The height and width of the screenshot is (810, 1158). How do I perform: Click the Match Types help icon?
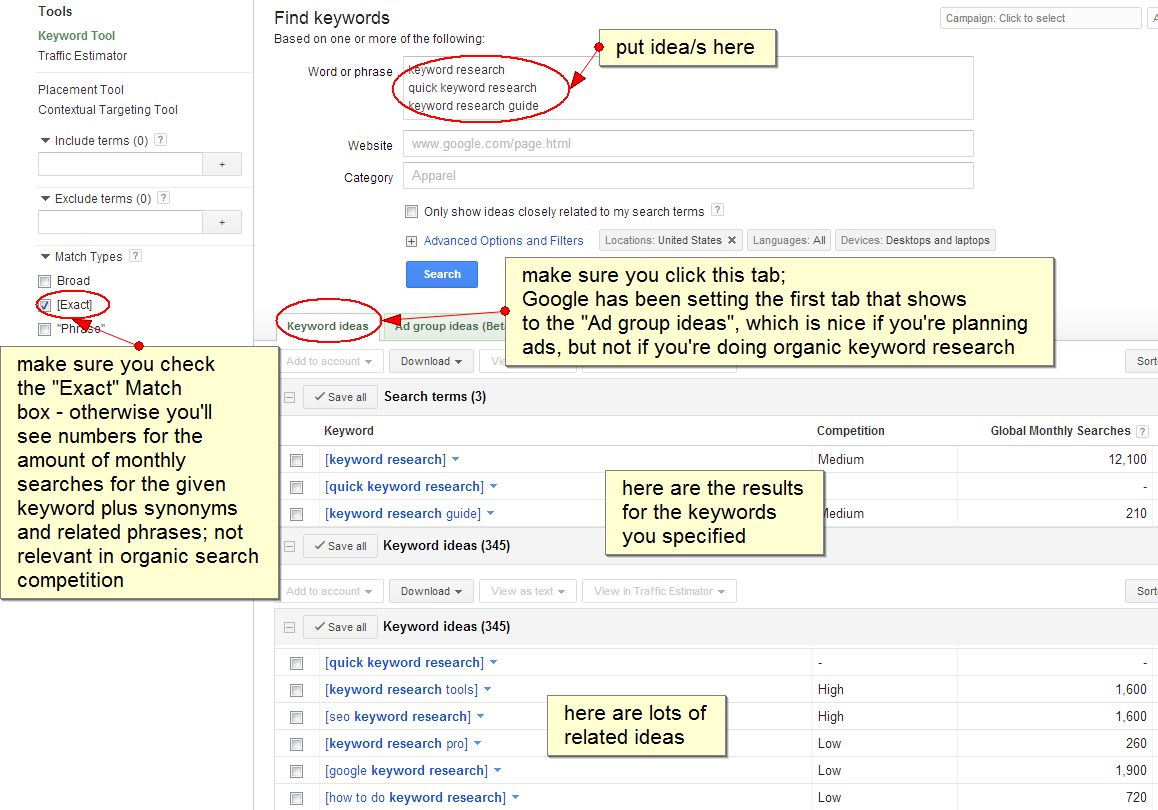[135, 256]
